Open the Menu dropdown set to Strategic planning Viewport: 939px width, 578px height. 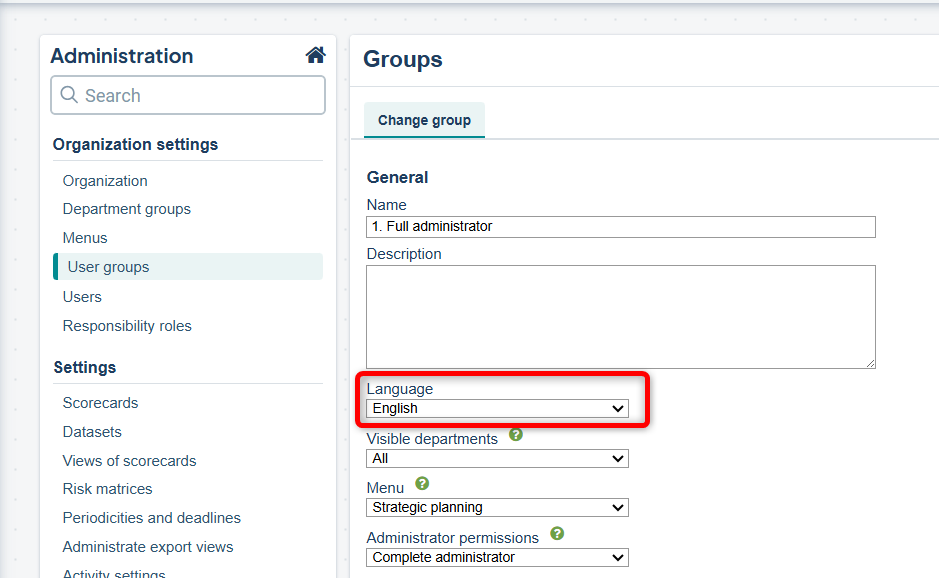pyautogui.click(x=497, y=507)
